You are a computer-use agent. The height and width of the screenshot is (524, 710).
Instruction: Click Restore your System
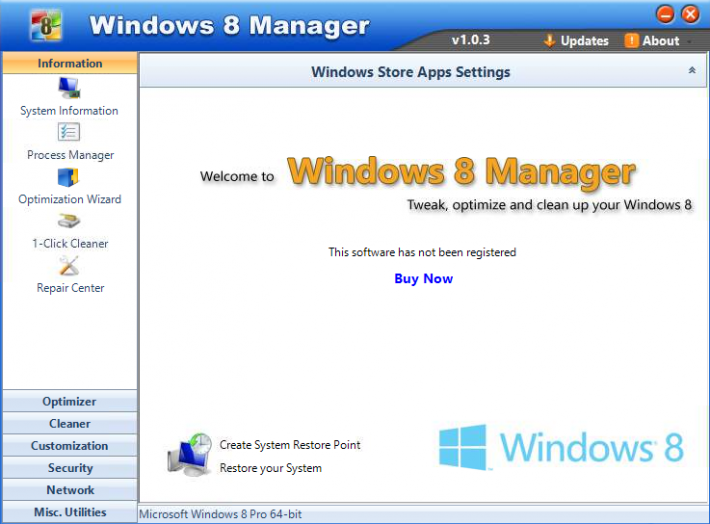tap(271, 468)
